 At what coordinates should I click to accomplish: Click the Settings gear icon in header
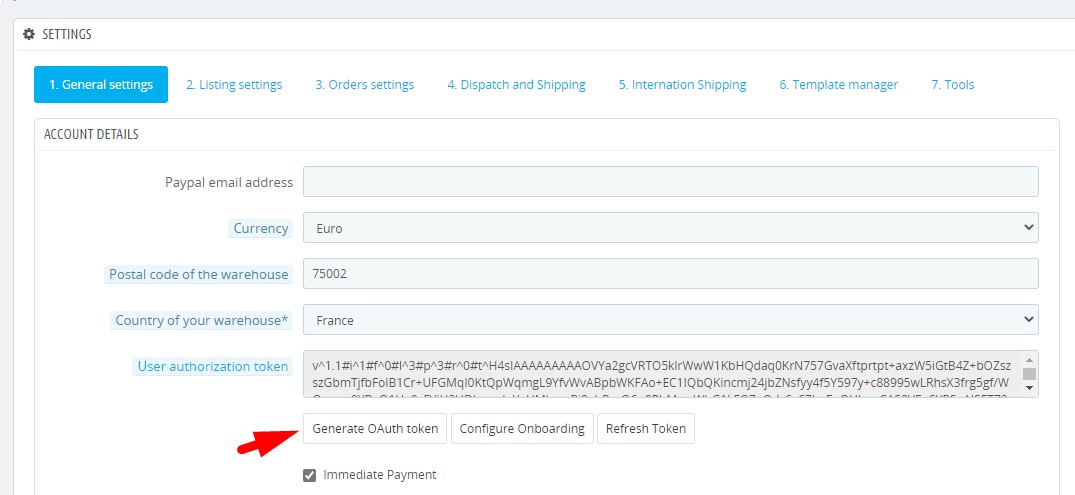(x=29, y=34)
